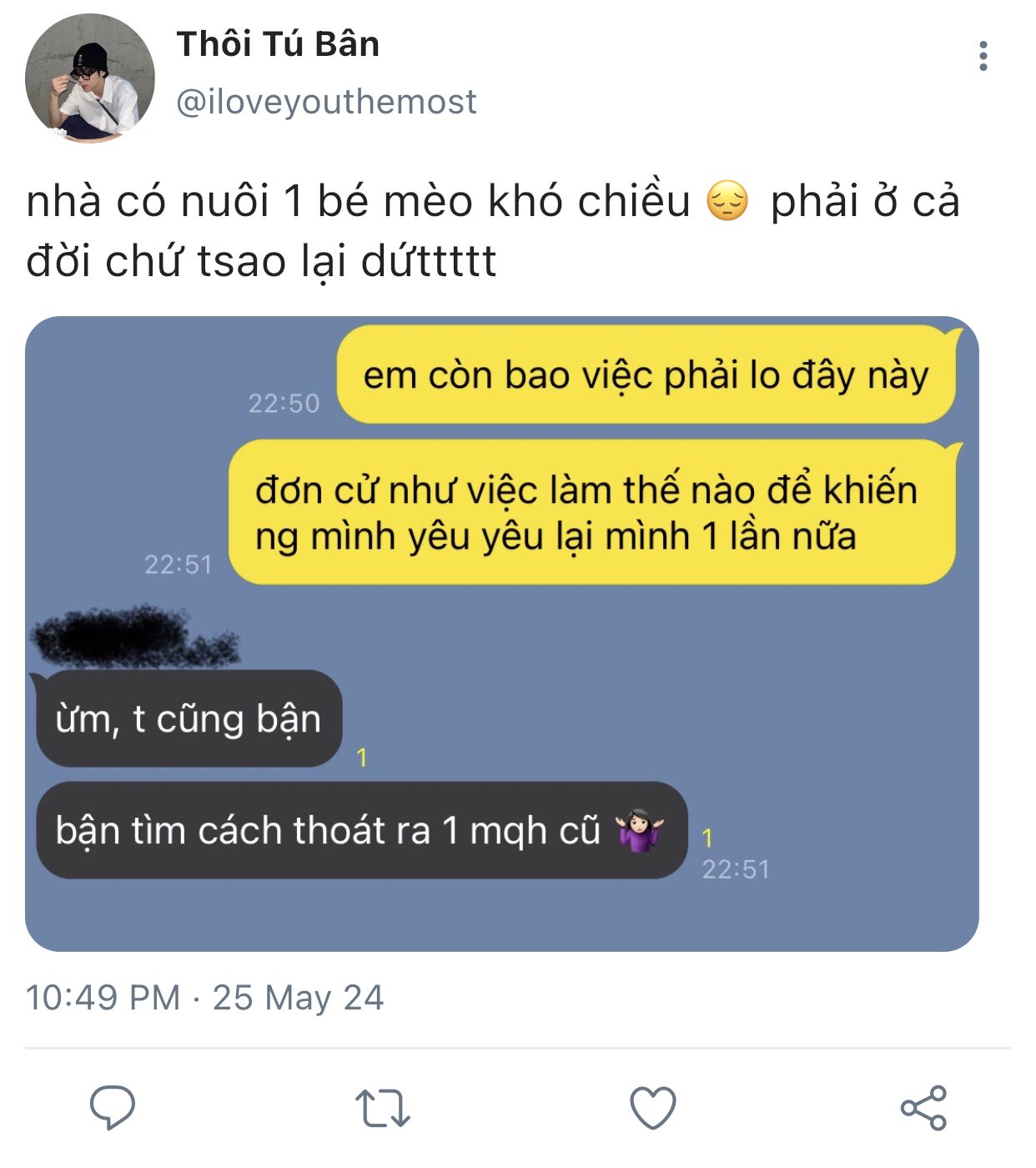The width and height of the screenshot is (1036, 1168).
Task: Tap the pensive face emoji in tweet
Action: pyautogui.click(x=727, y=202)
